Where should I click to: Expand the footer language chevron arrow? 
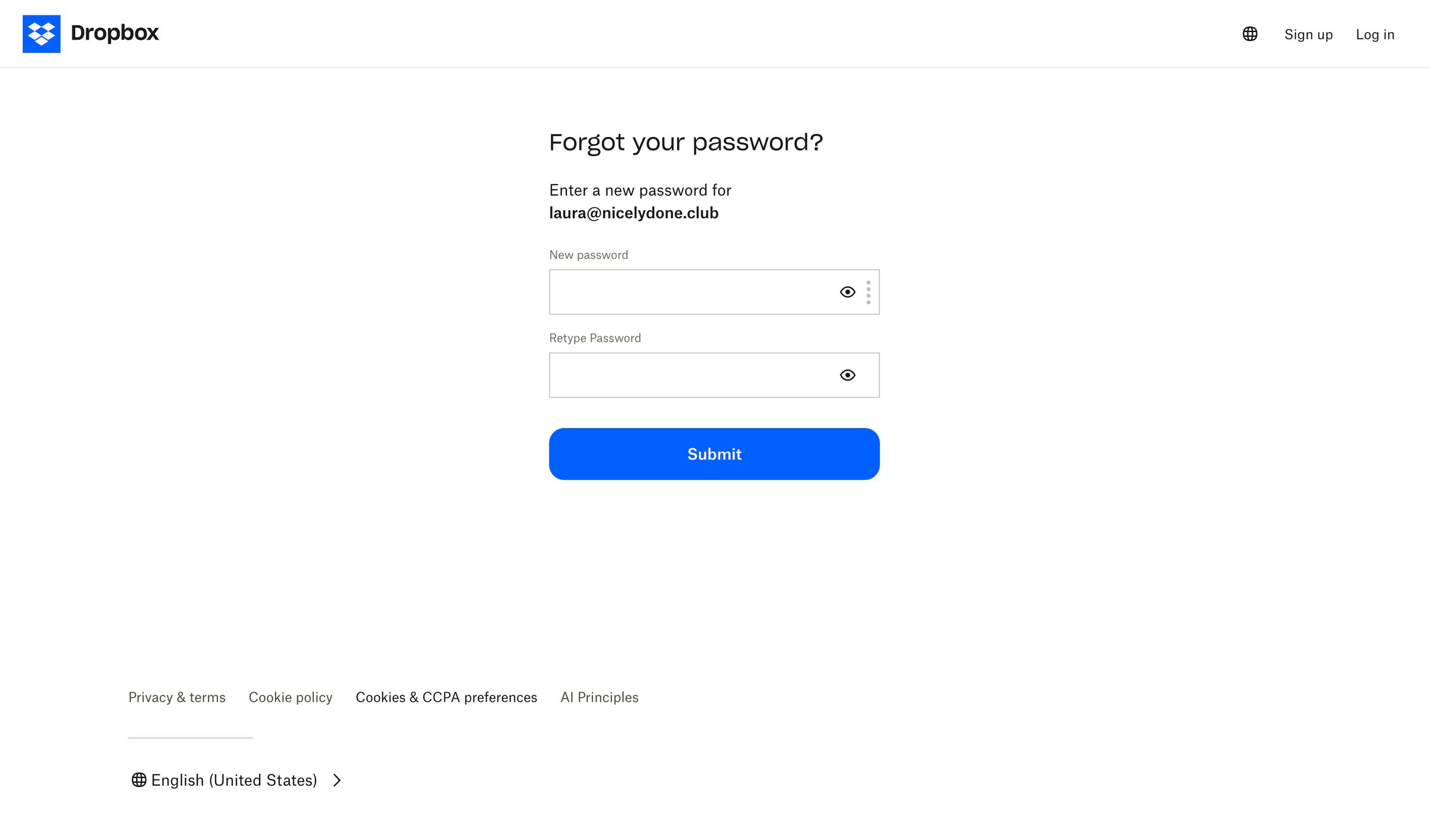coord(337,780)
